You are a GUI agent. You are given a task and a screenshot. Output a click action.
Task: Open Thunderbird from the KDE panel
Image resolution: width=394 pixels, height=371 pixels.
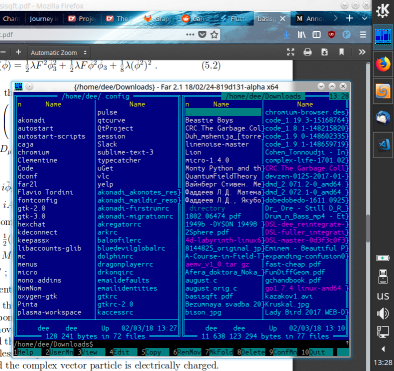(x=383, y=118)
